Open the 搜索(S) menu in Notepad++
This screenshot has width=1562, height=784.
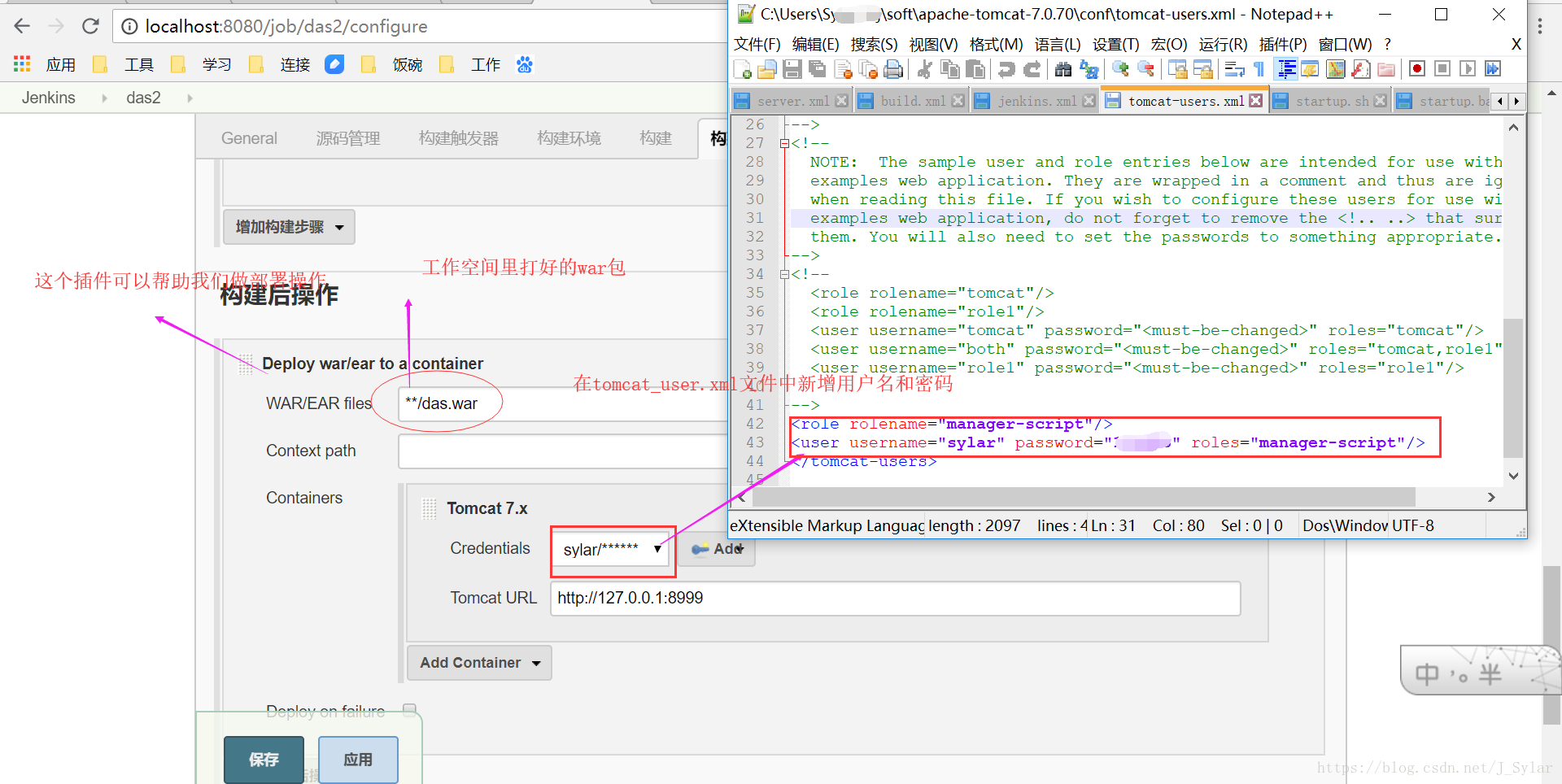point(874,44)
